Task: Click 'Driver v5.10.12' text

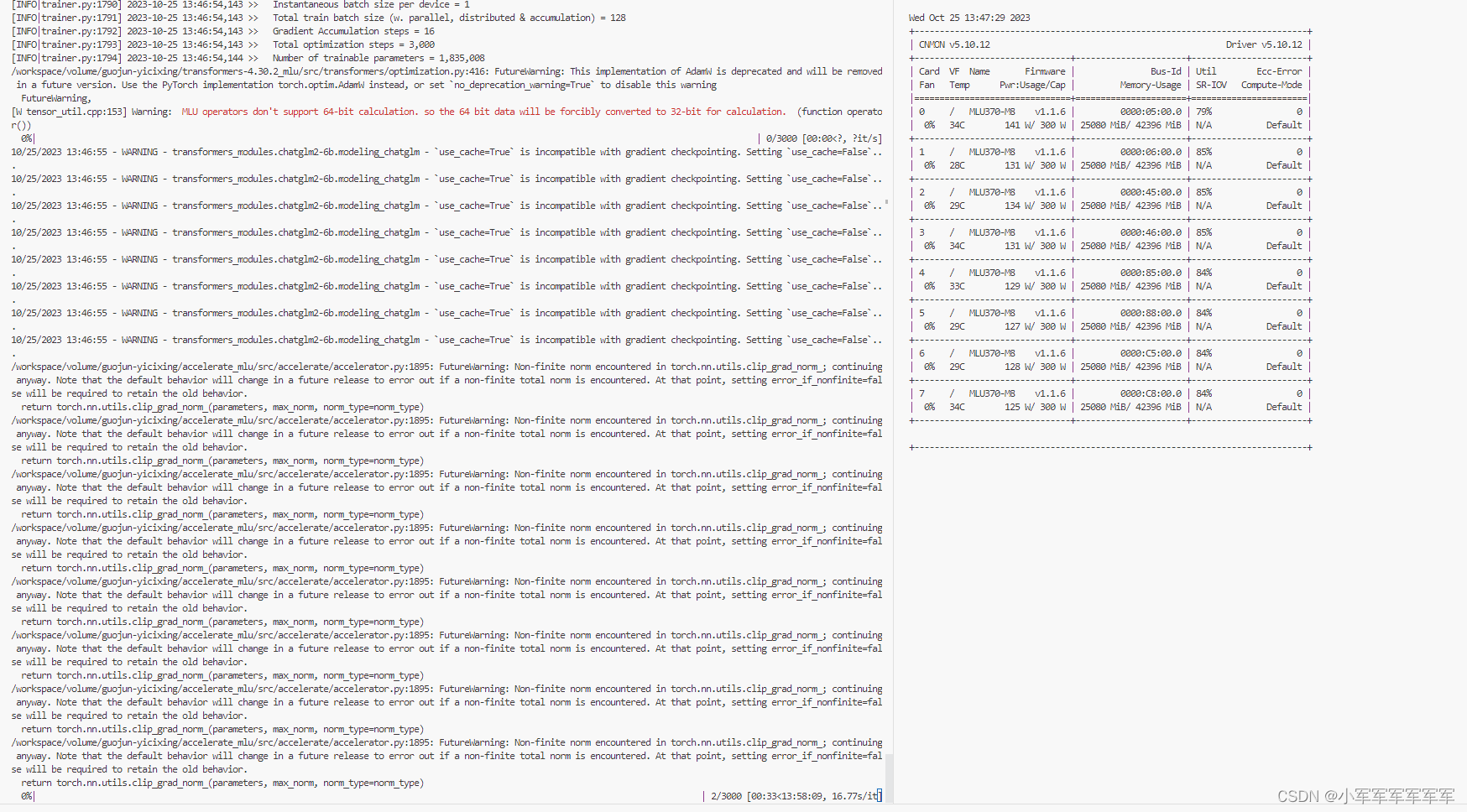Action: 1264,44
